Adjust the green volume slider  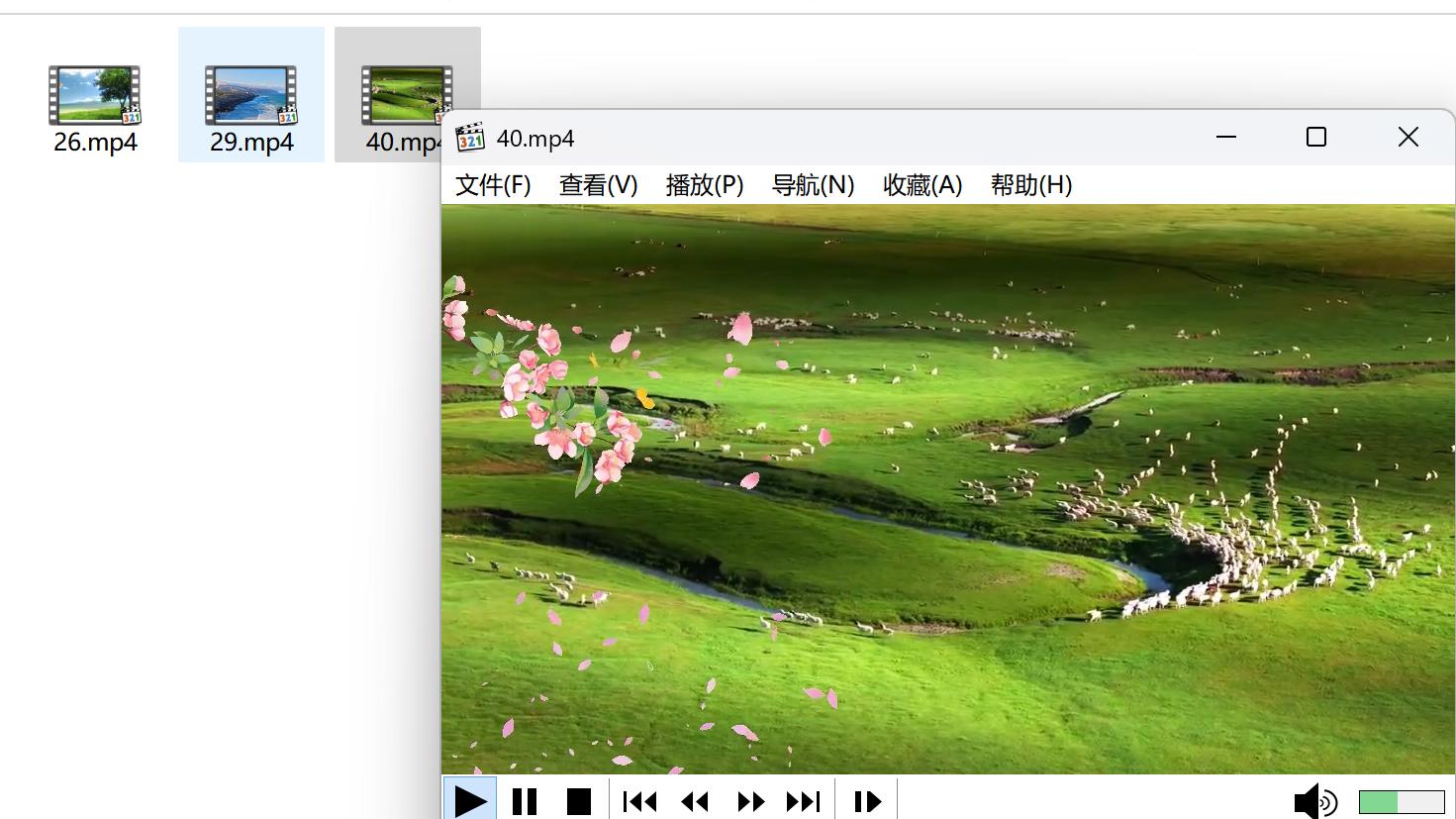coord(1402,802)
